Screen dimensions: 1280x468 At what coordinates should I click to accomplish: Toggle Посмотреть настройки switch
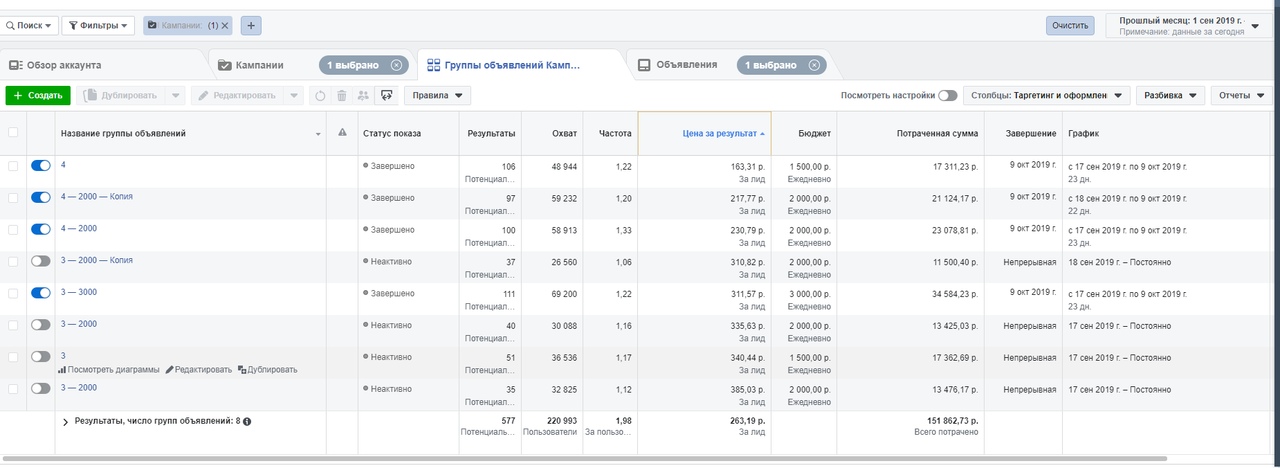[x=947, y=96]
